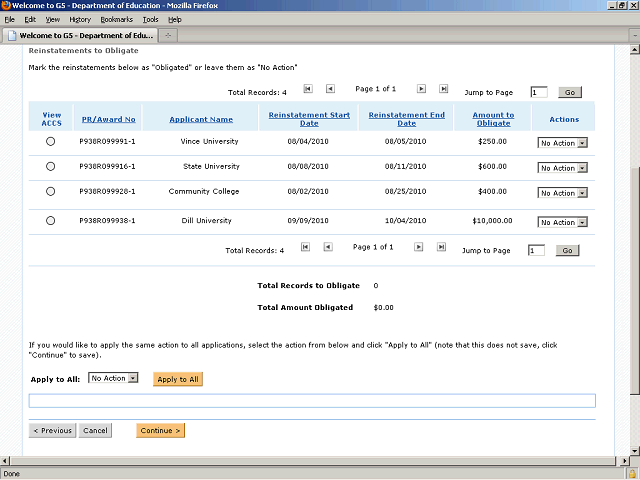
Task: Click previous page arrow in bottom pagination
Action: coord(330,246)
